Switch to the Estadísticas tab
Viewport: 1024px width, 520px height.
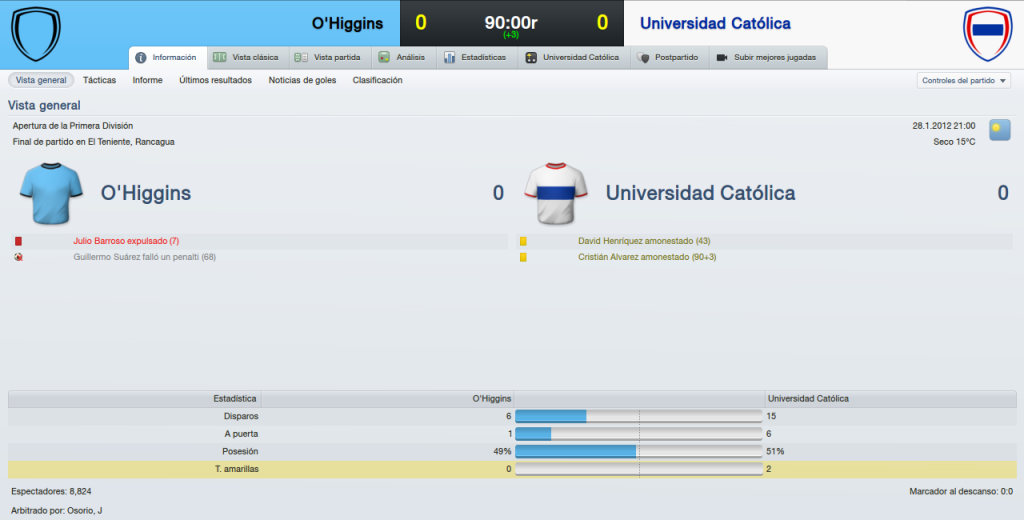(476, 57)
